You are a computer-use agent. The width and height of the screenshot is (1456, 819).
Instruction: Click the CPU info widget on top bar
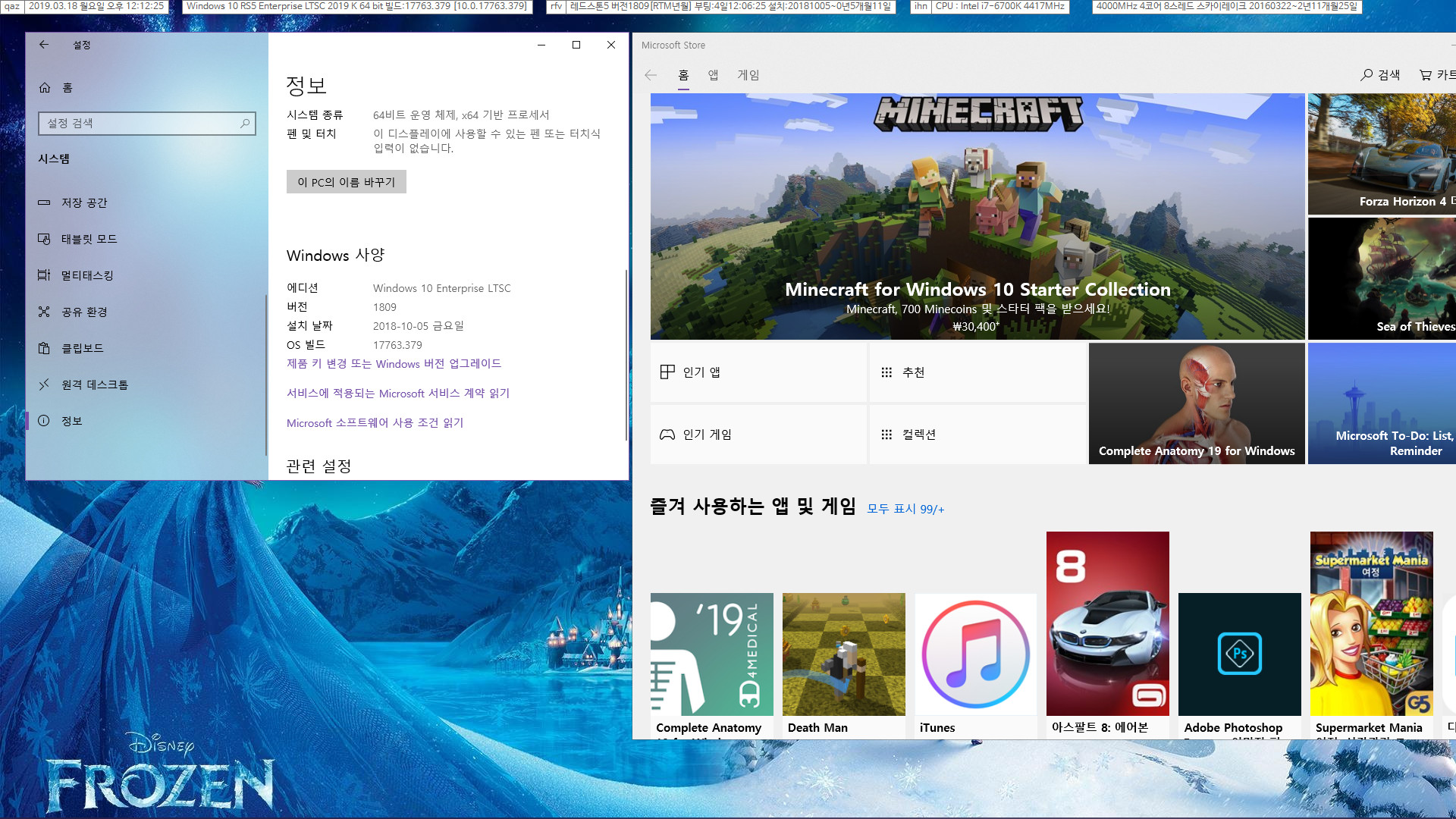(x=999, y=6)
